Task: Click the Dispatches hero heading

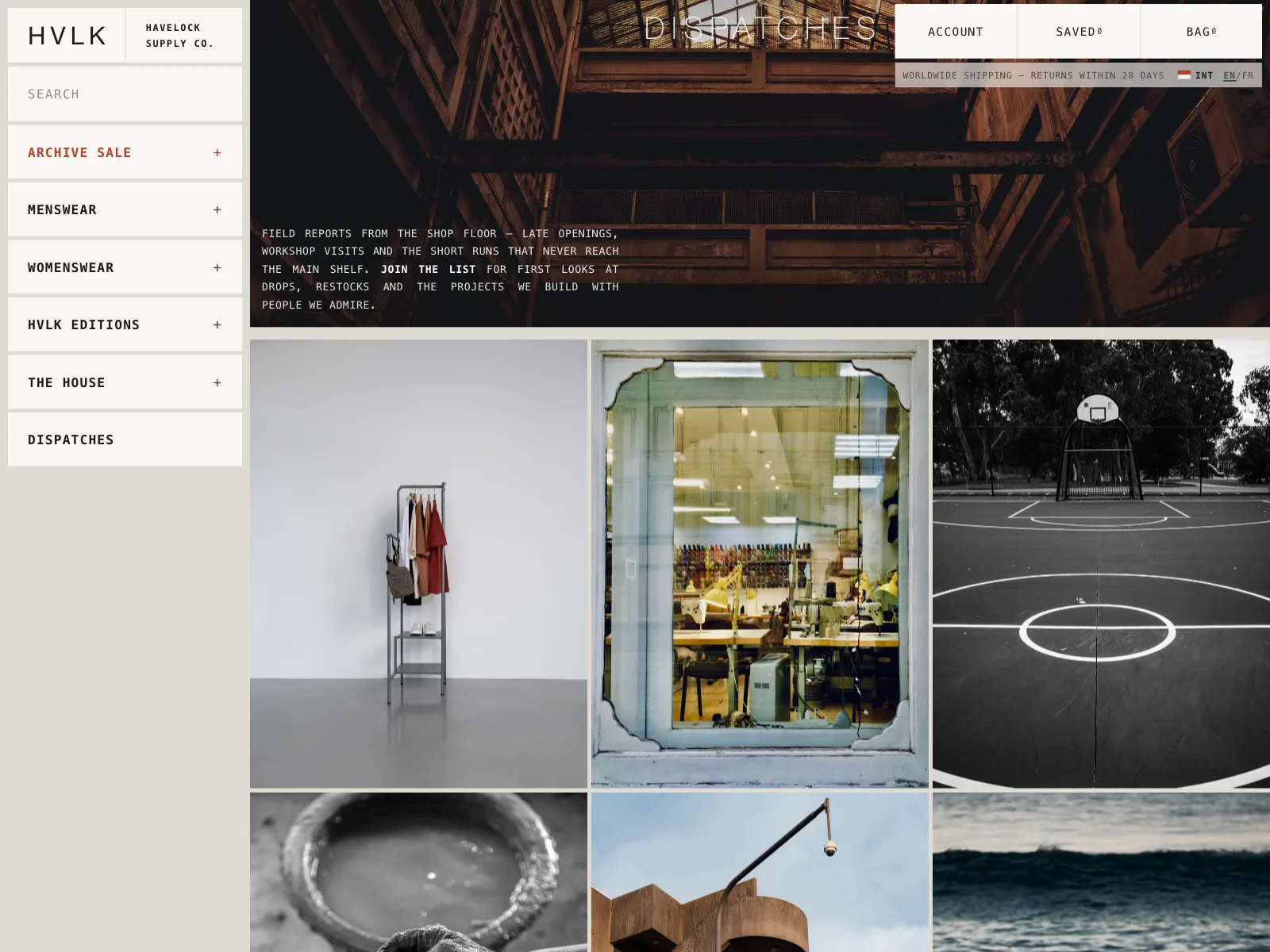Action: [760, 29]
